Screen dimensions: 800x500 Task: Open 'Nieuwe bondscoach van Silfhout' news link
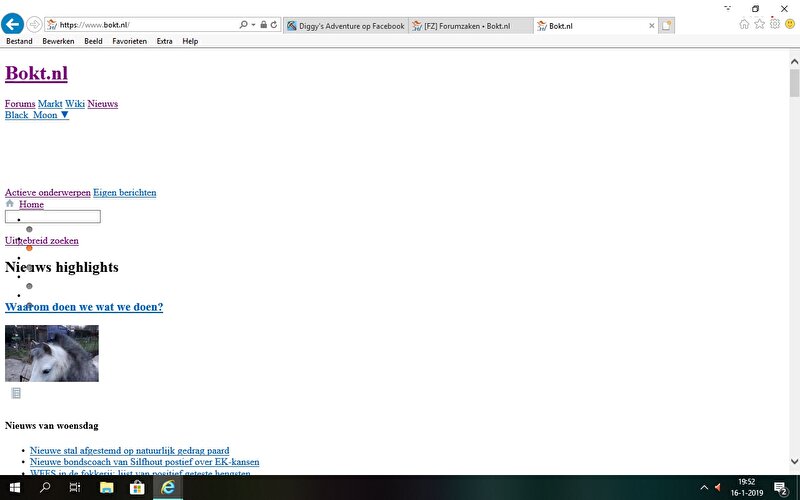144,462
